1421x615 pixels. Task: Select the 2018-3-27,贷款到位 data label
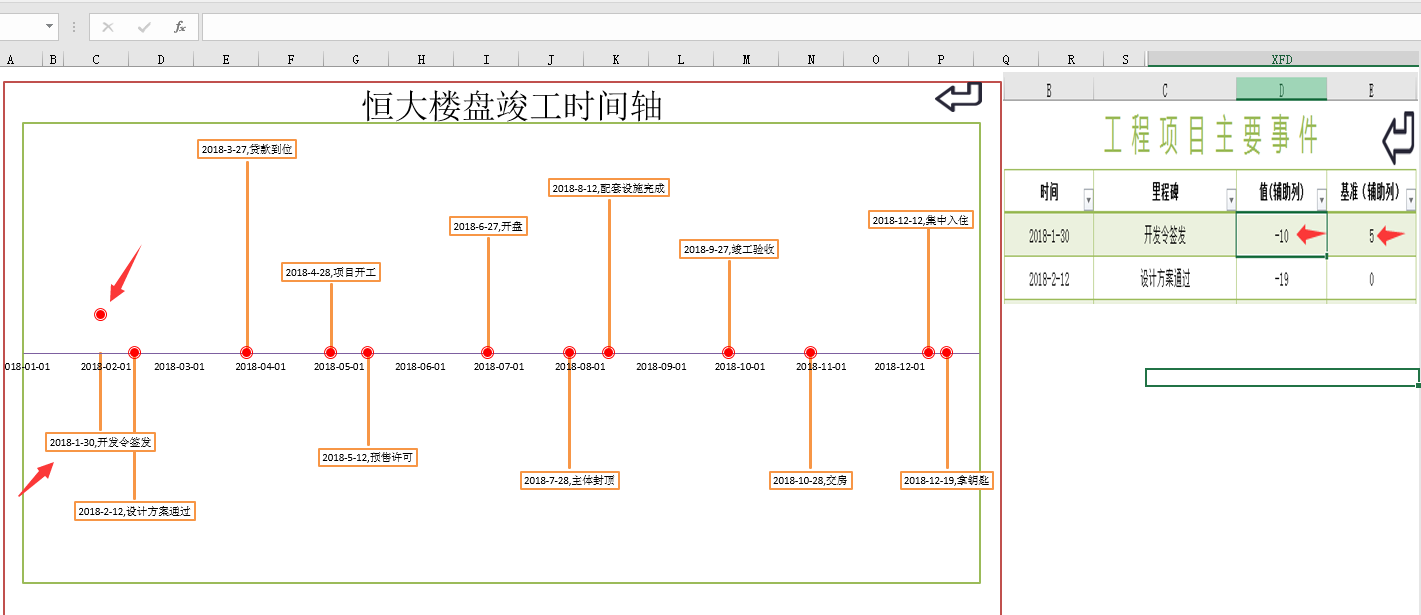tap(247, 149)
